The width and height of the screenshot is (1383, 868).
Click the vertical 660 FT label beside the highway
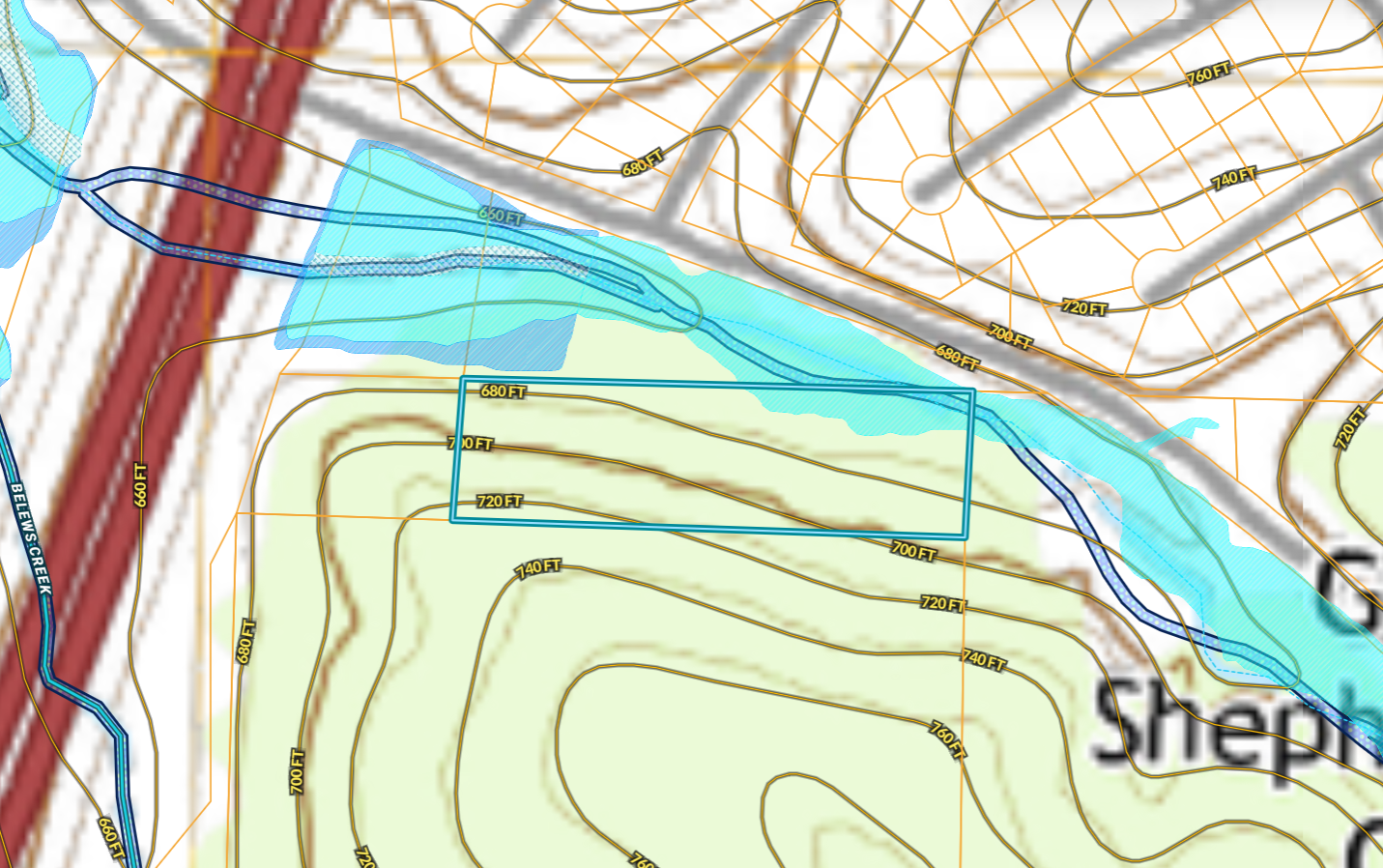[141, 485]
